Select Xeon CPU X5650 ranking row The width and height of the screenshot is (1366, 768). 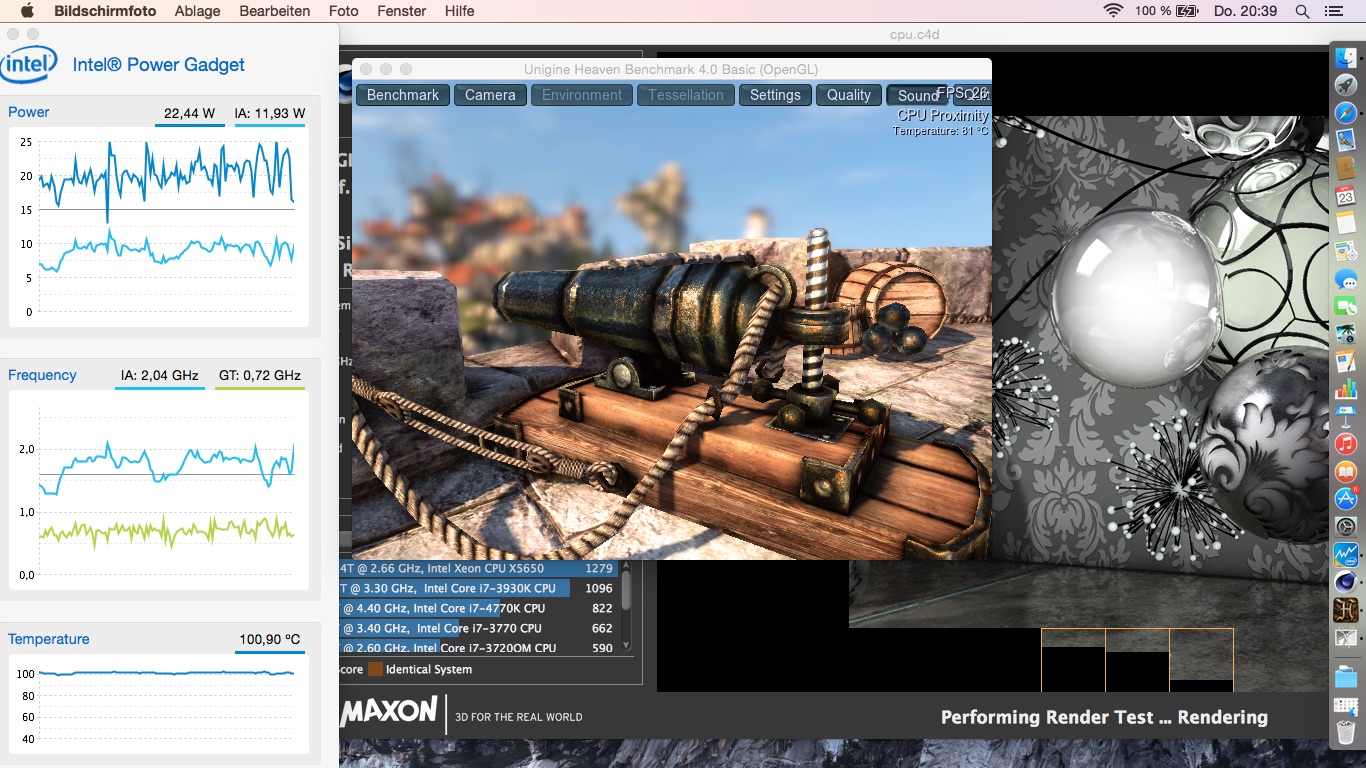(478, 568)
